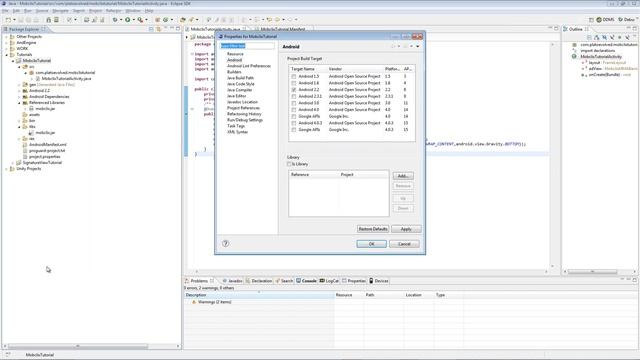The width and height of the screenshot is (640, 360).
Task: Select onCreate(Bundle) in the Outline view
Action: [610, 75]
